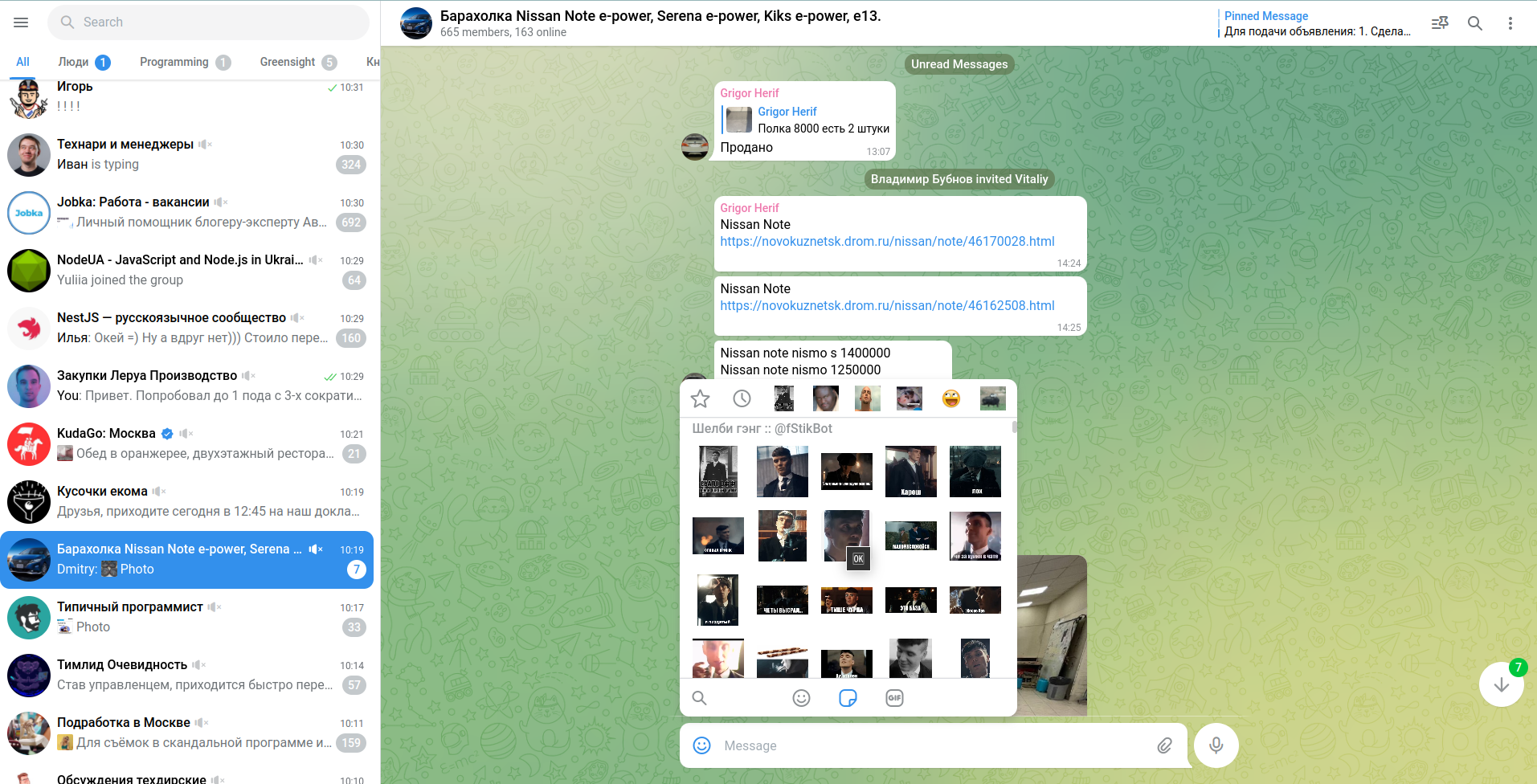The height and width of the screenshot is (784, 1537).
Task: Open the drom.ru link ending 46170028.html
Action: tap(887, 242)
